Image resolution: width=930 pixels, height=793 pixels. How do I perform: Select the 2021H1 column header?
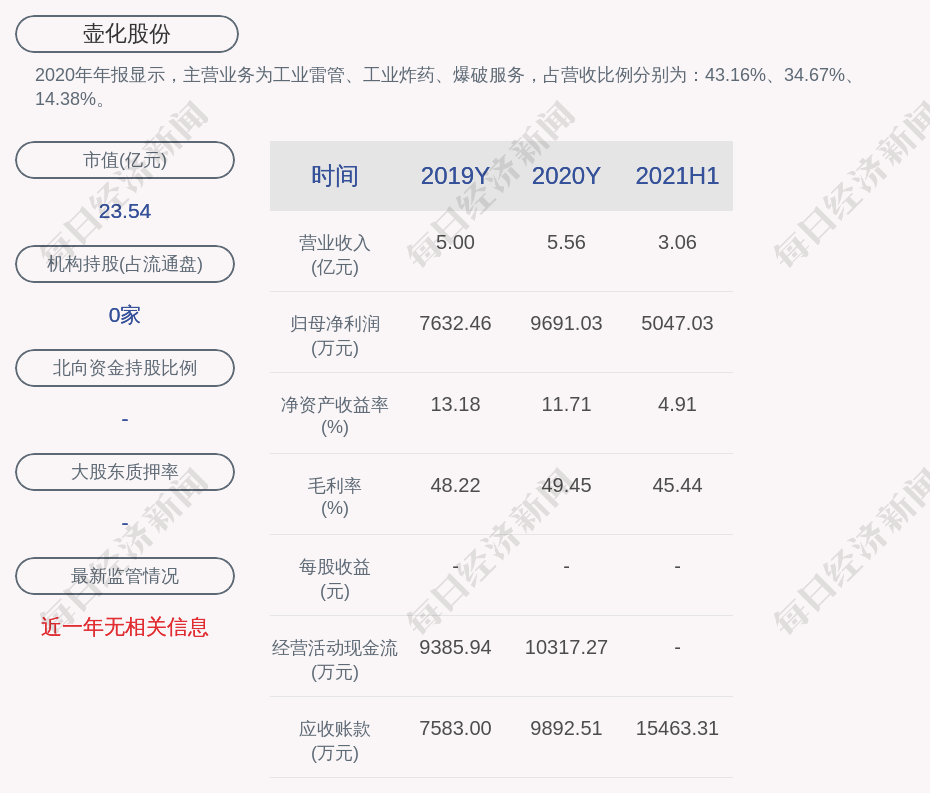pyautogui.click(x=677, y=176)
